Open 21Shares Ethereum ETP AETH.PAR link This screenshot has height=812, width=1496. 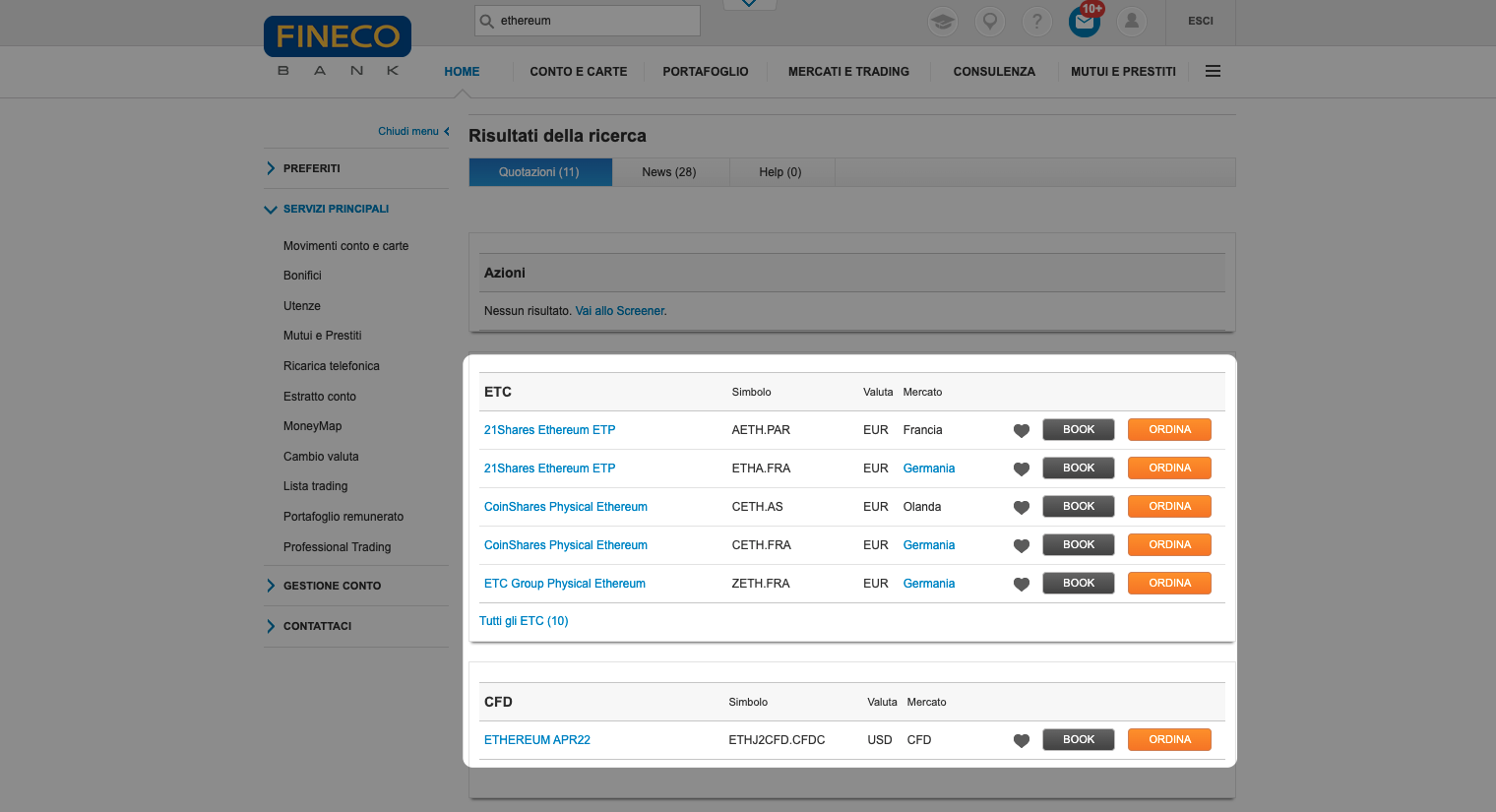(x=549, y=430)
